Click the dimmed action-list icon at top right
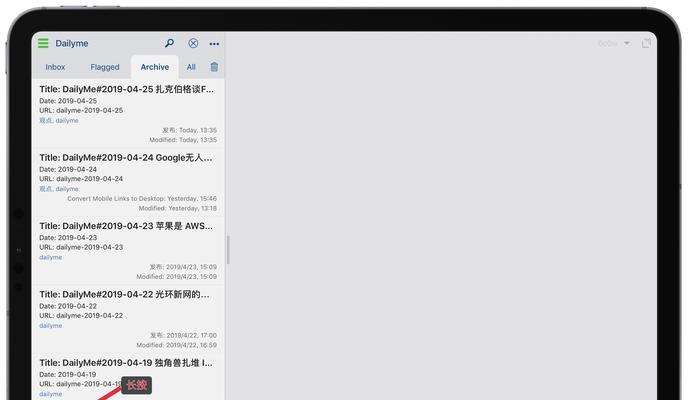The width and height of the screenshot is (689, 400). pos(646,43)
